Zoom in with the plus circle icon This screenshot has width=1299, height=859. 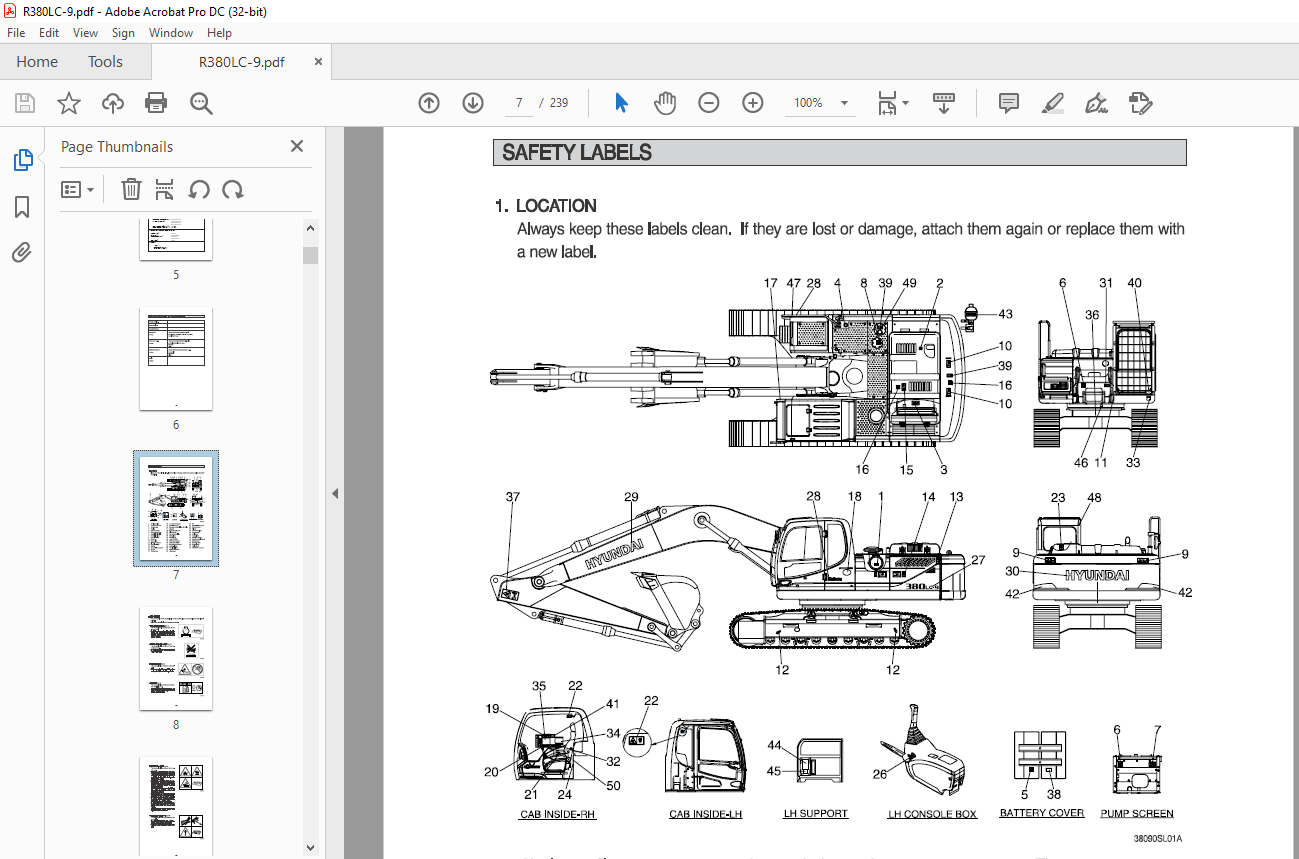[x=753, y=103]
